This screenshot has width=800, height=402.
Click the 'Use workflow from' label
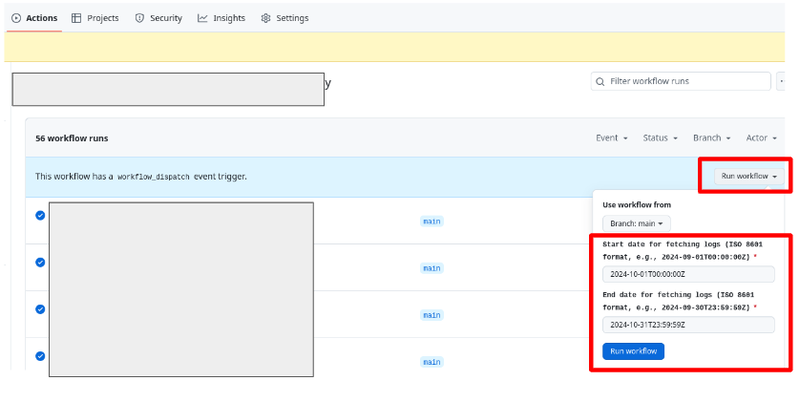click(x=636, y=205)
